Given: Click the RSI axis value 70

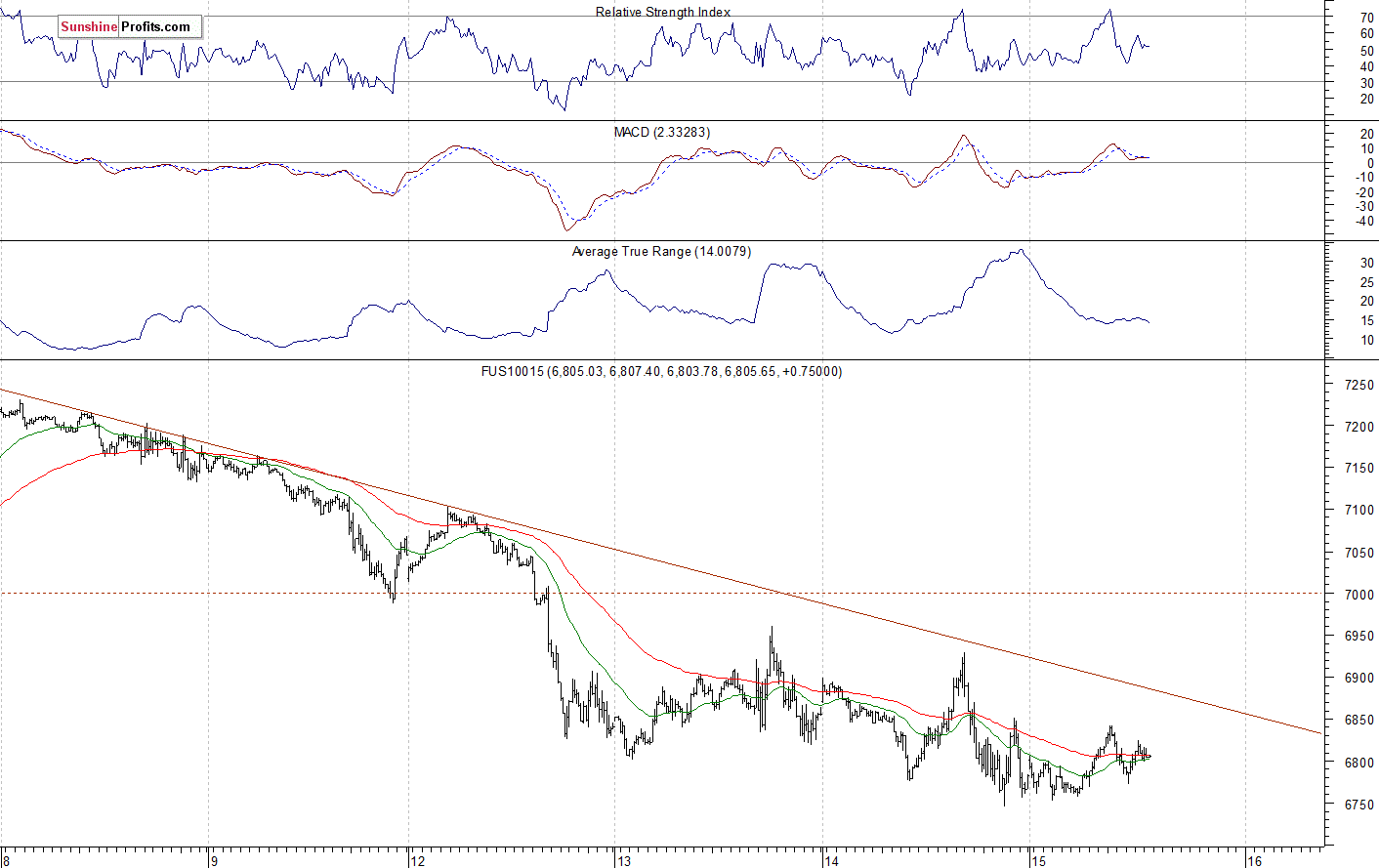Looking at the screenshot, I should click(1366, 18).
